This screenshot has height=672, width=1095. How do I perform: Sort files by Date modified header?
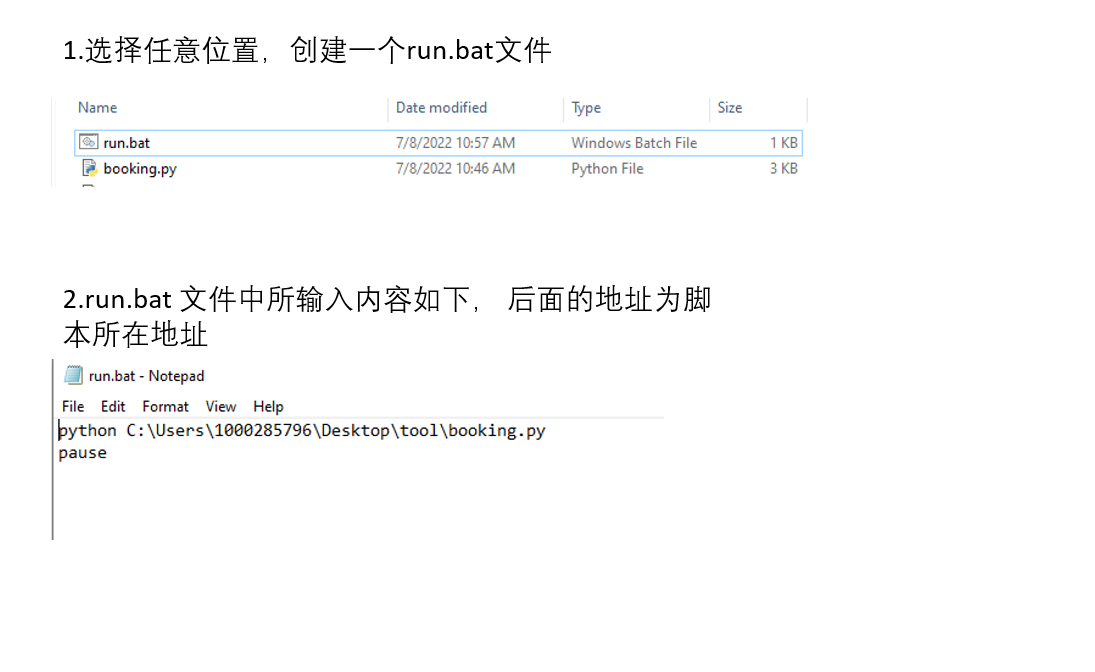click(441, 107)
